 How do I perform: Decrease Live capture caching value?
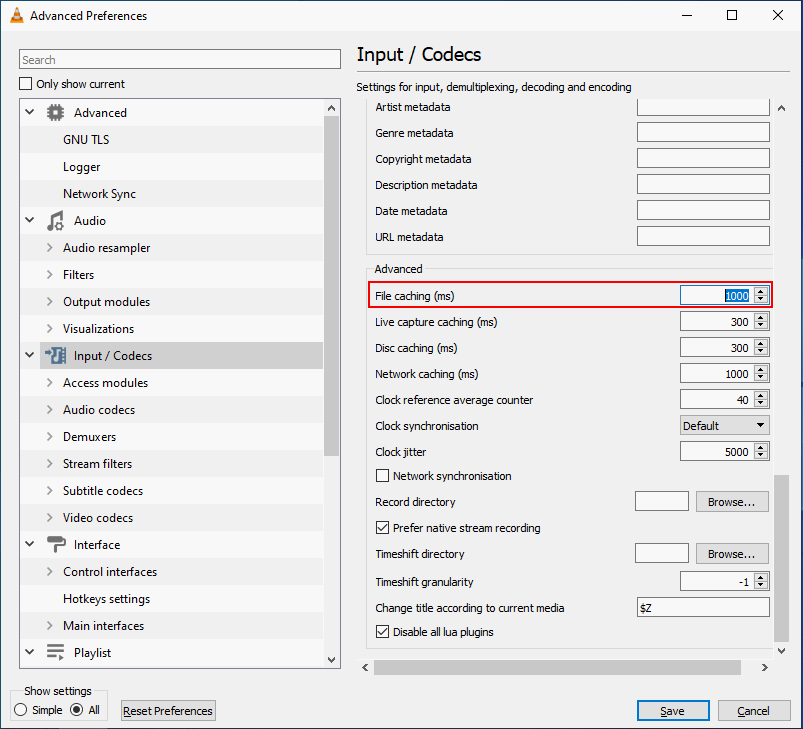tap(762, 326)
